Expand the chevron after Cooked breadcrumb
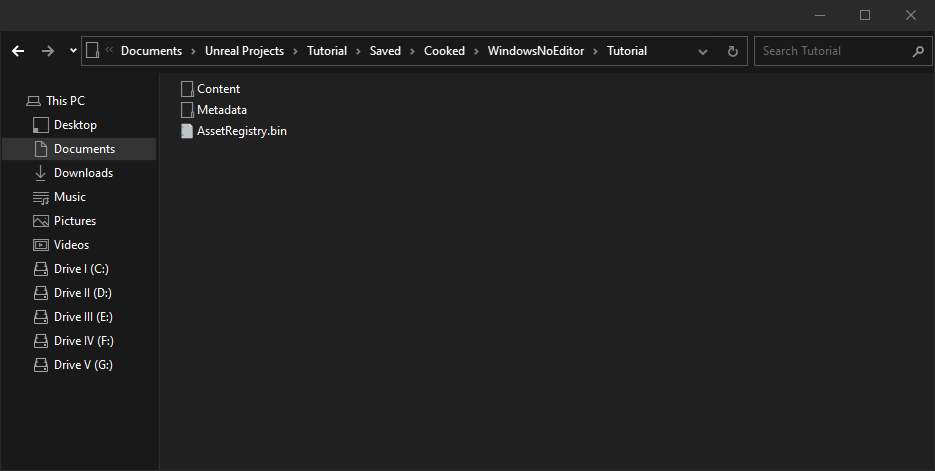Viewport: 935px width, 471px height. pyautogui.click(x=477, y=51)
